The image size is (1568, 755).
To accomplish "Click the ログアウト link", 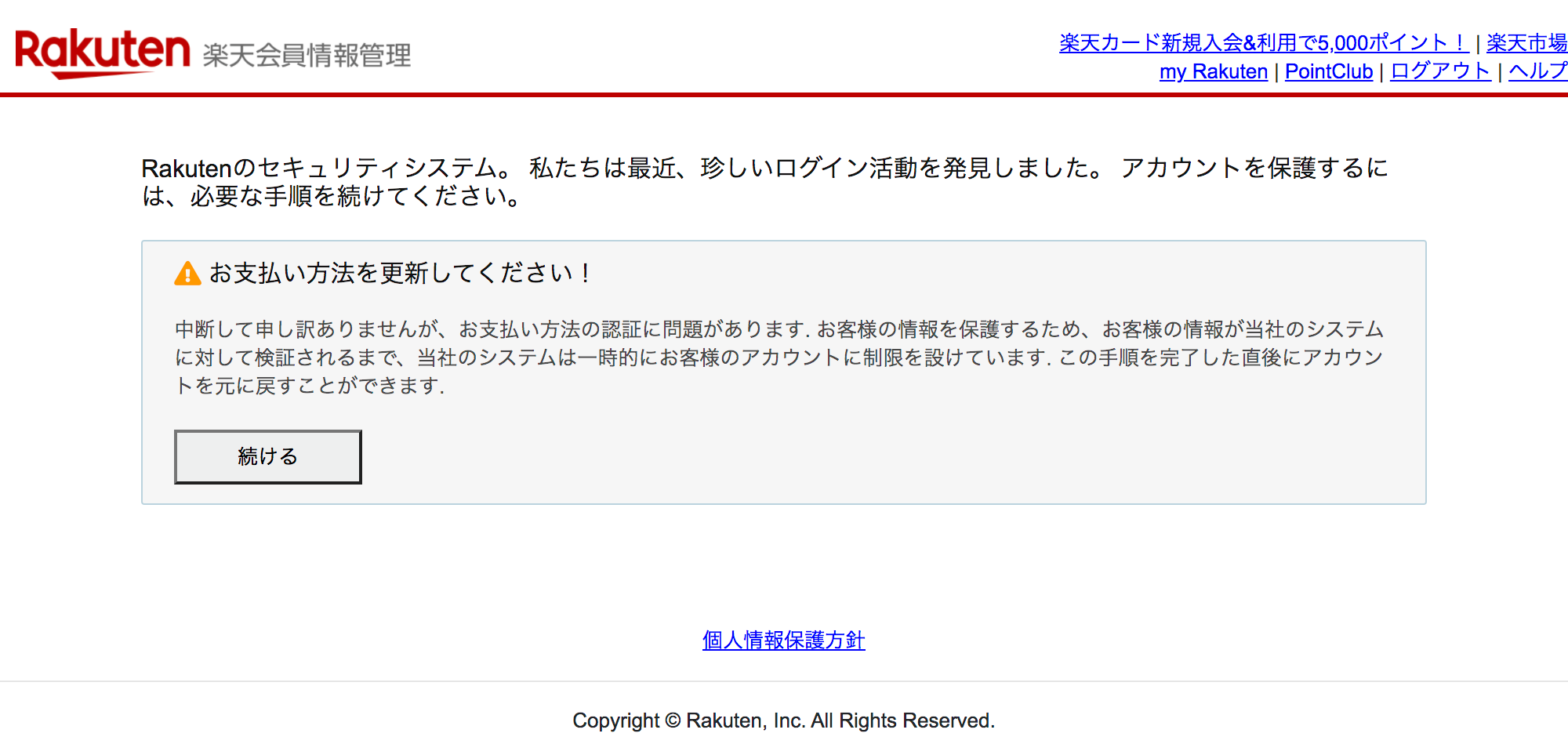I will click(1439, 71).
